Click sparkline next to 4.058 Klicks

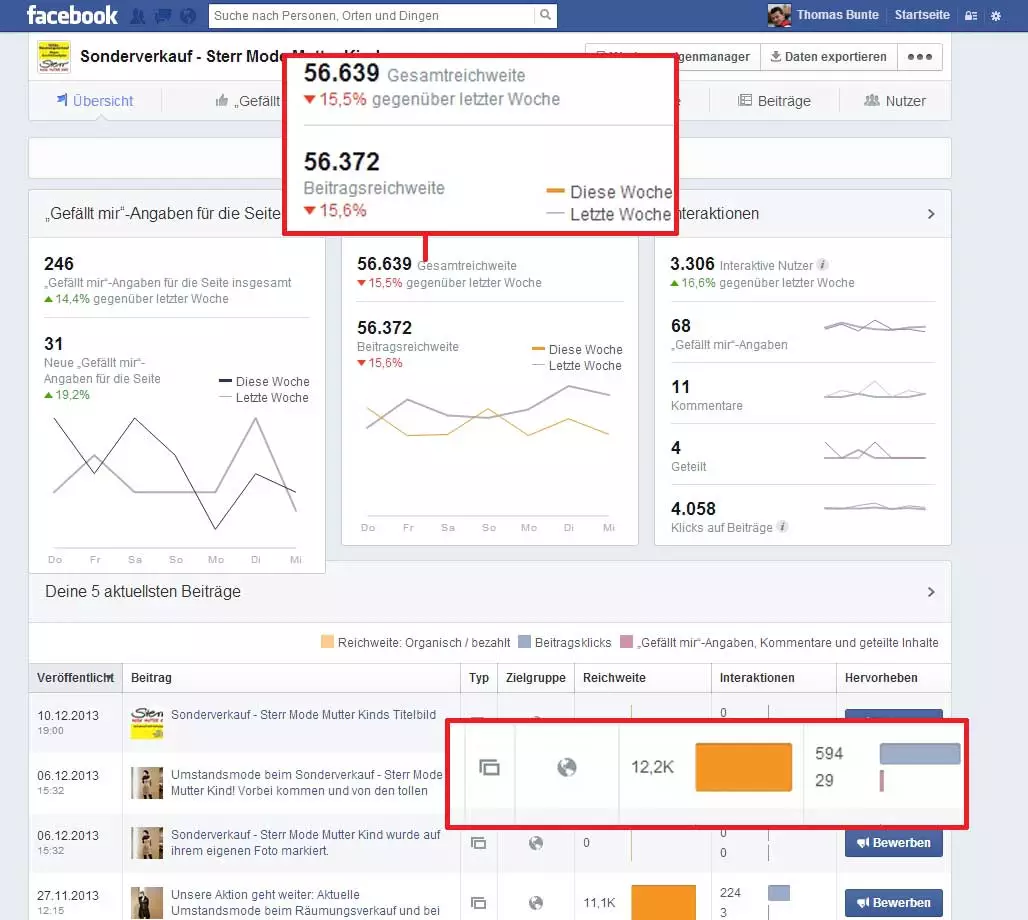coord(875,506)
